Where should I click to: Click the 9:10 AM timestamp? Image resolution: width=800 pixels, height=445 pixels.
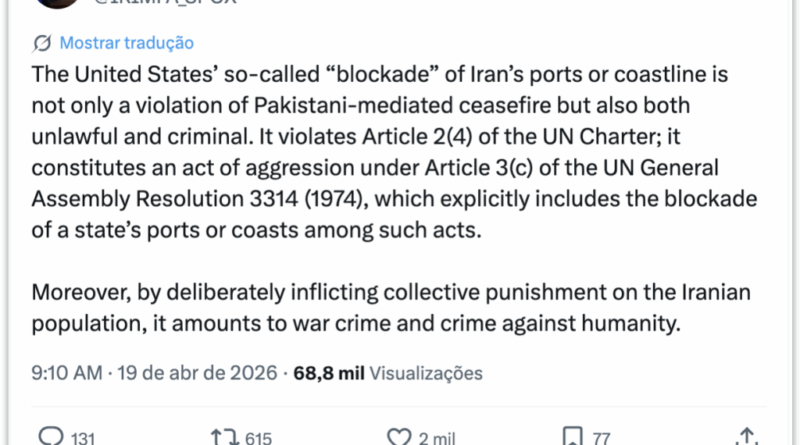click(68, 373)
